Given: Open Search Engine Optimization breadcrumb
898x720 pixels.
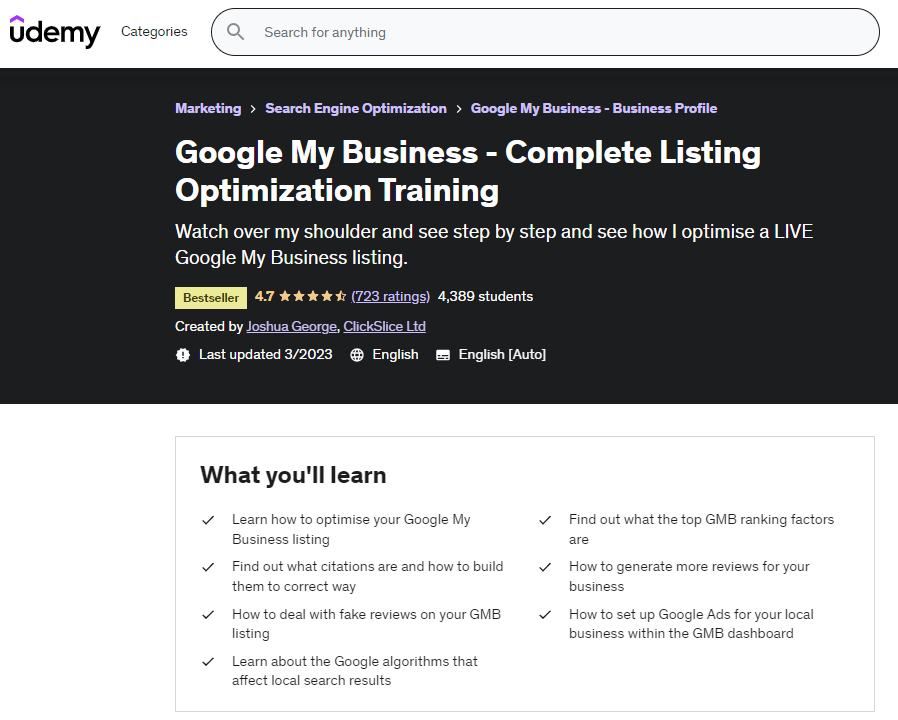Looking at the screenshot, I should [x=356, y=108].
